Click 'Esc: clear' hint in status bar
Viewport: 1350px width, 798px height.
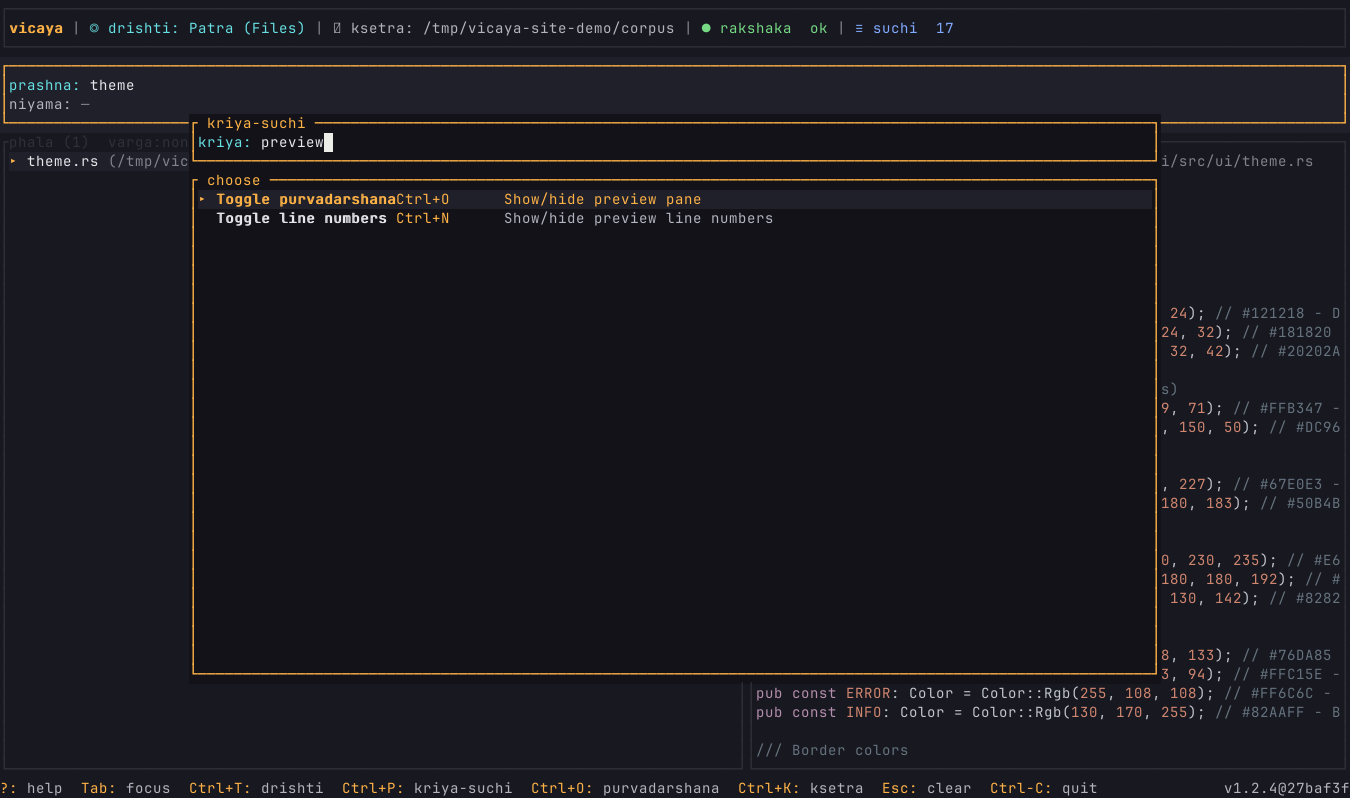coord(926,788)
